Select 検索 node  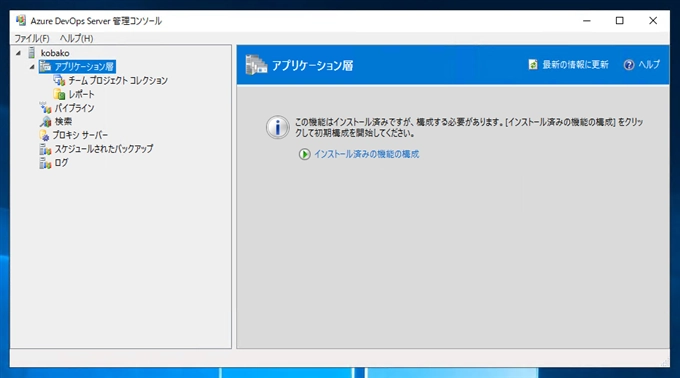tap(63, 121)
